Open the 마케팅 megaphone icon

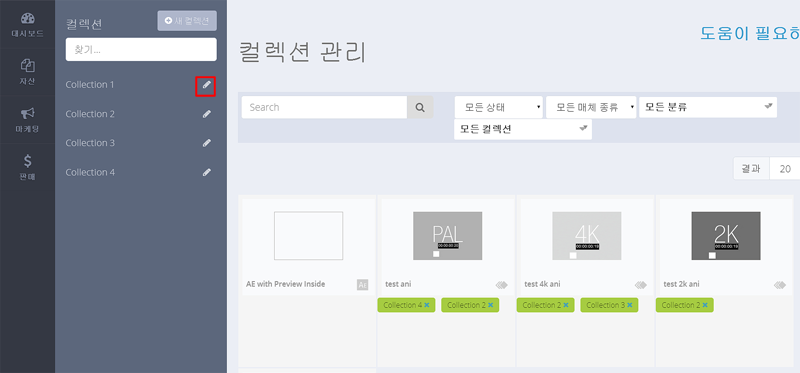click(28, 113)
